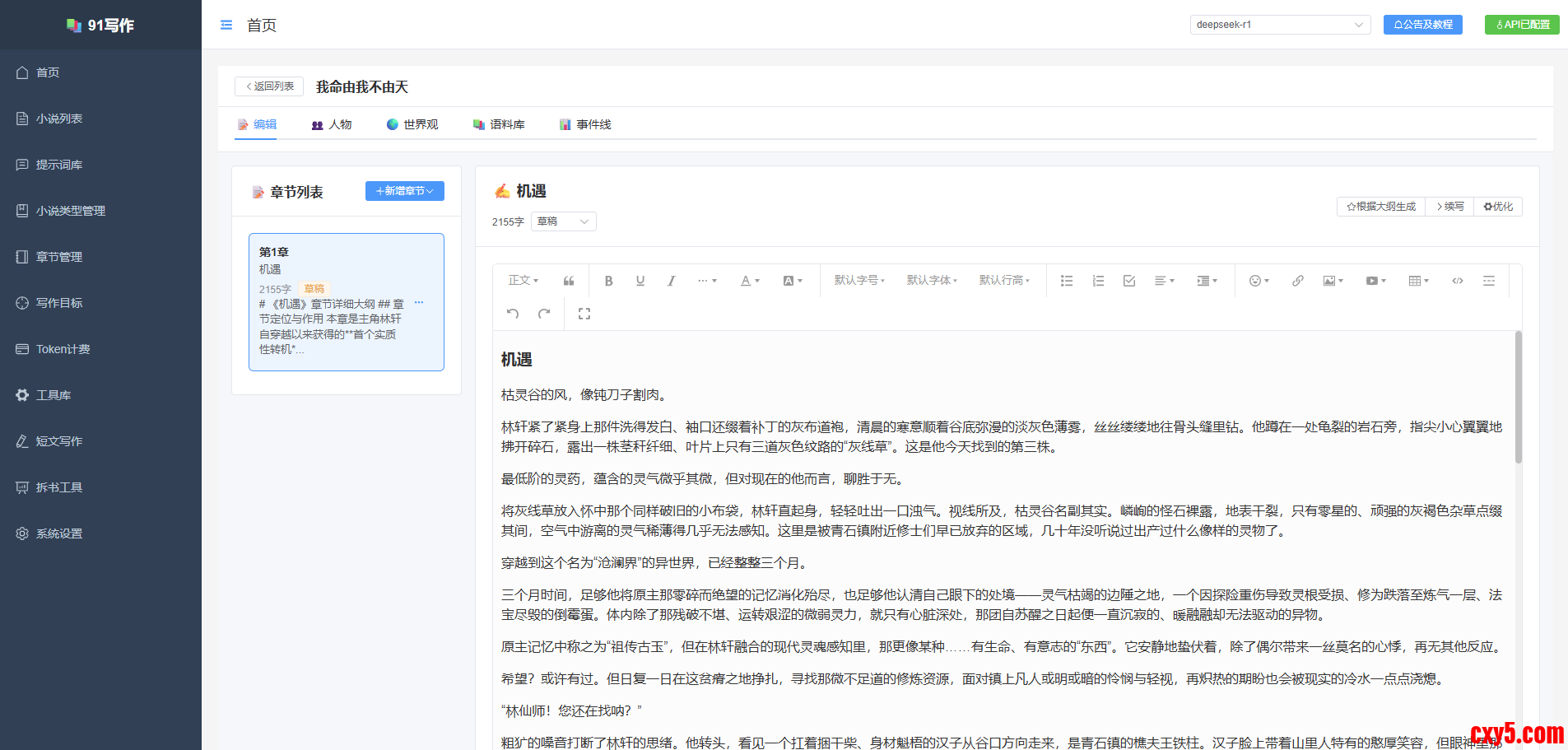Click the undo arrow
This screenshot has height=750, width=1568.
click(x=513, y=314)
